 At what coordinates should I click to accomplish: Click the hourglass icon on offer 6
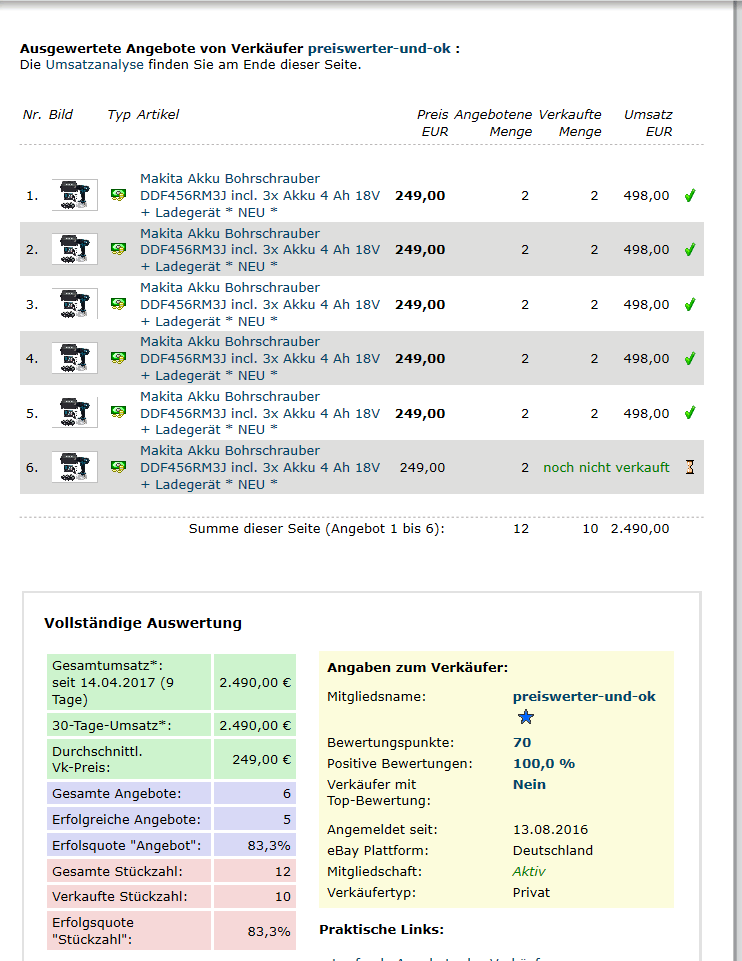689,467
